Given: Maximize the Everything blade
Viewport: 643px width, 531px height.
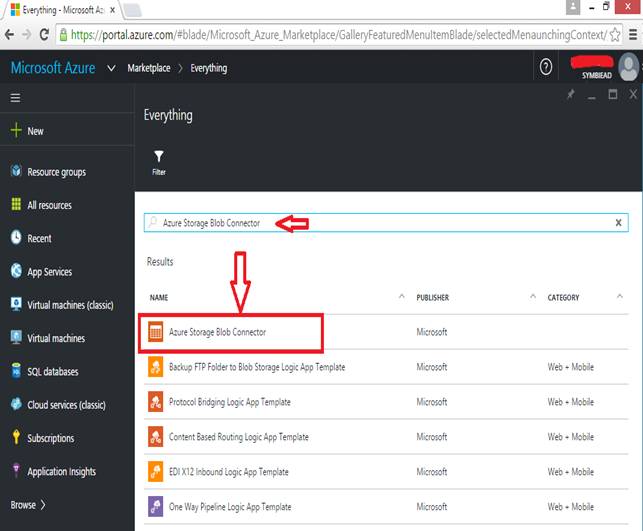Looking at the screenshot, I should [x=613, y=95].
